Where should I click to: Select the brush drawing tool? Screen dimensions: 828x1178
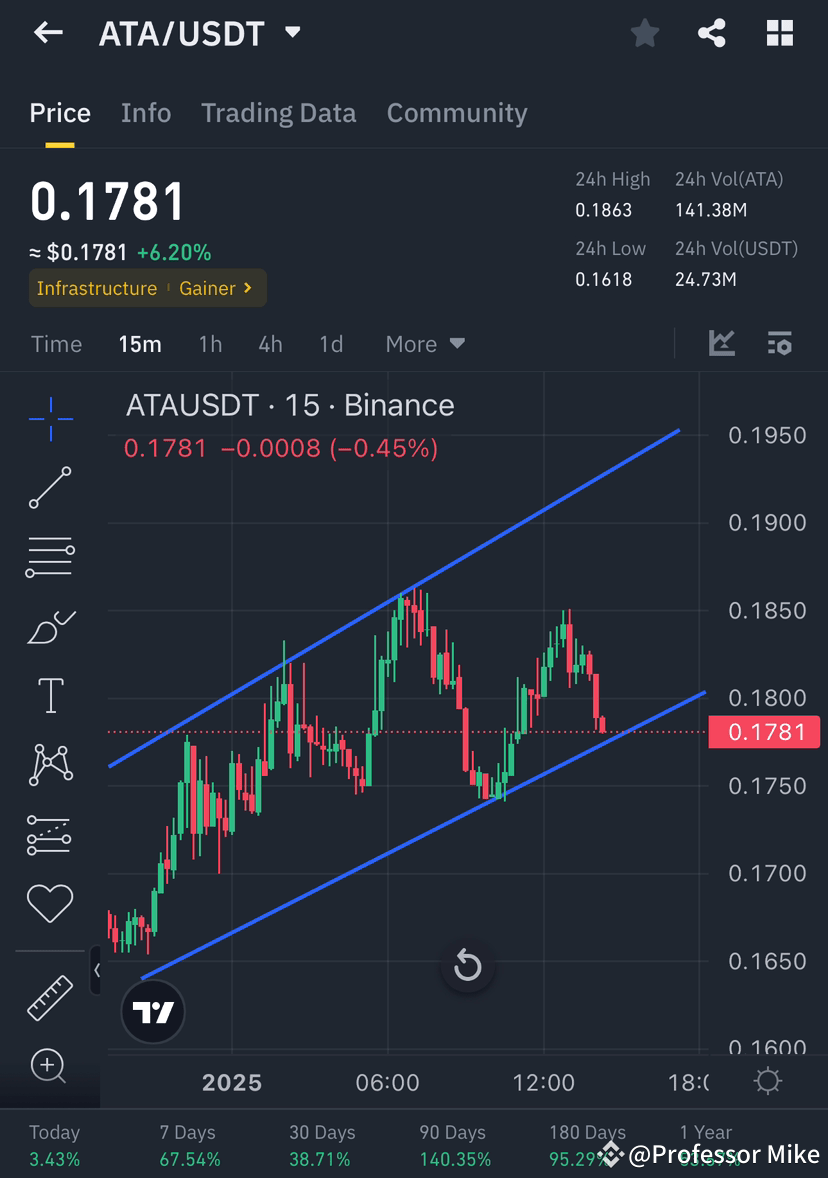[51, 626]
